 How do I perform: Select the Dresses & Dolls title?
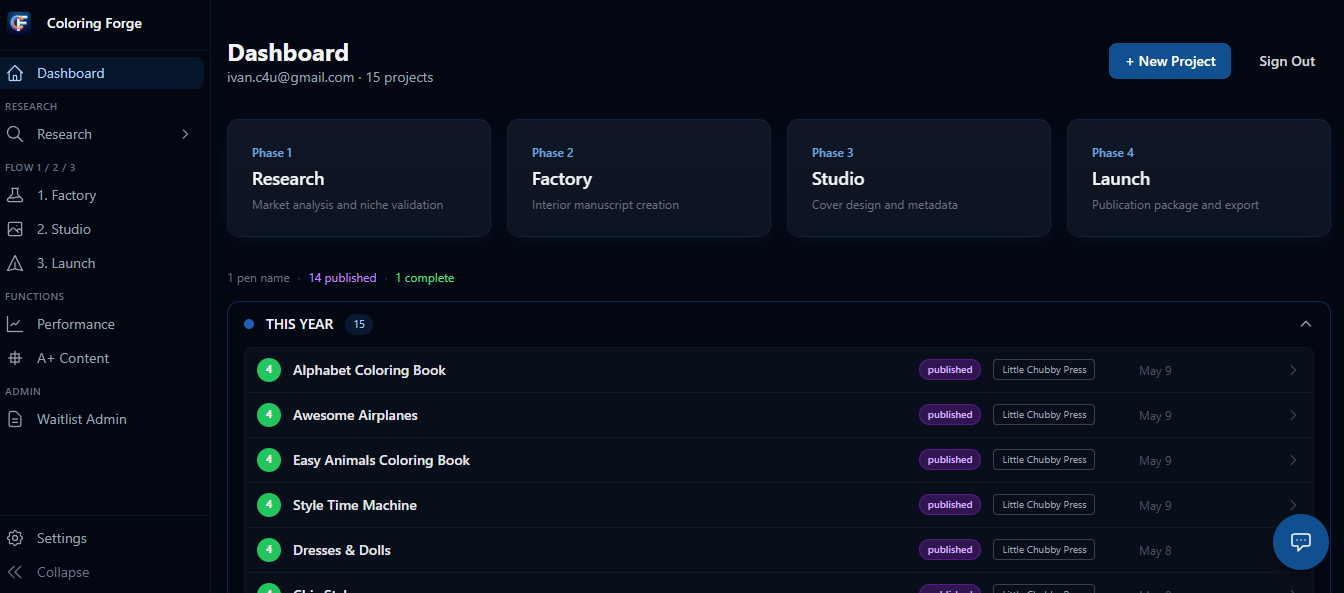[x=342, y=550]
